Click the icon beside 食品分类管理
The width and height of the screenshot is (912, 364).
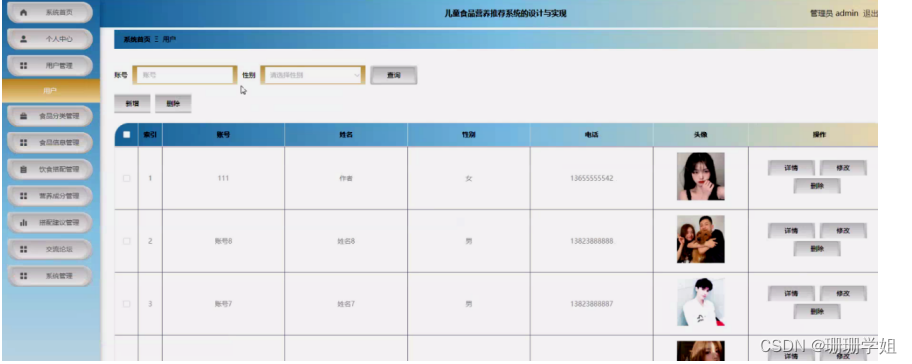[x=24, y=116]
